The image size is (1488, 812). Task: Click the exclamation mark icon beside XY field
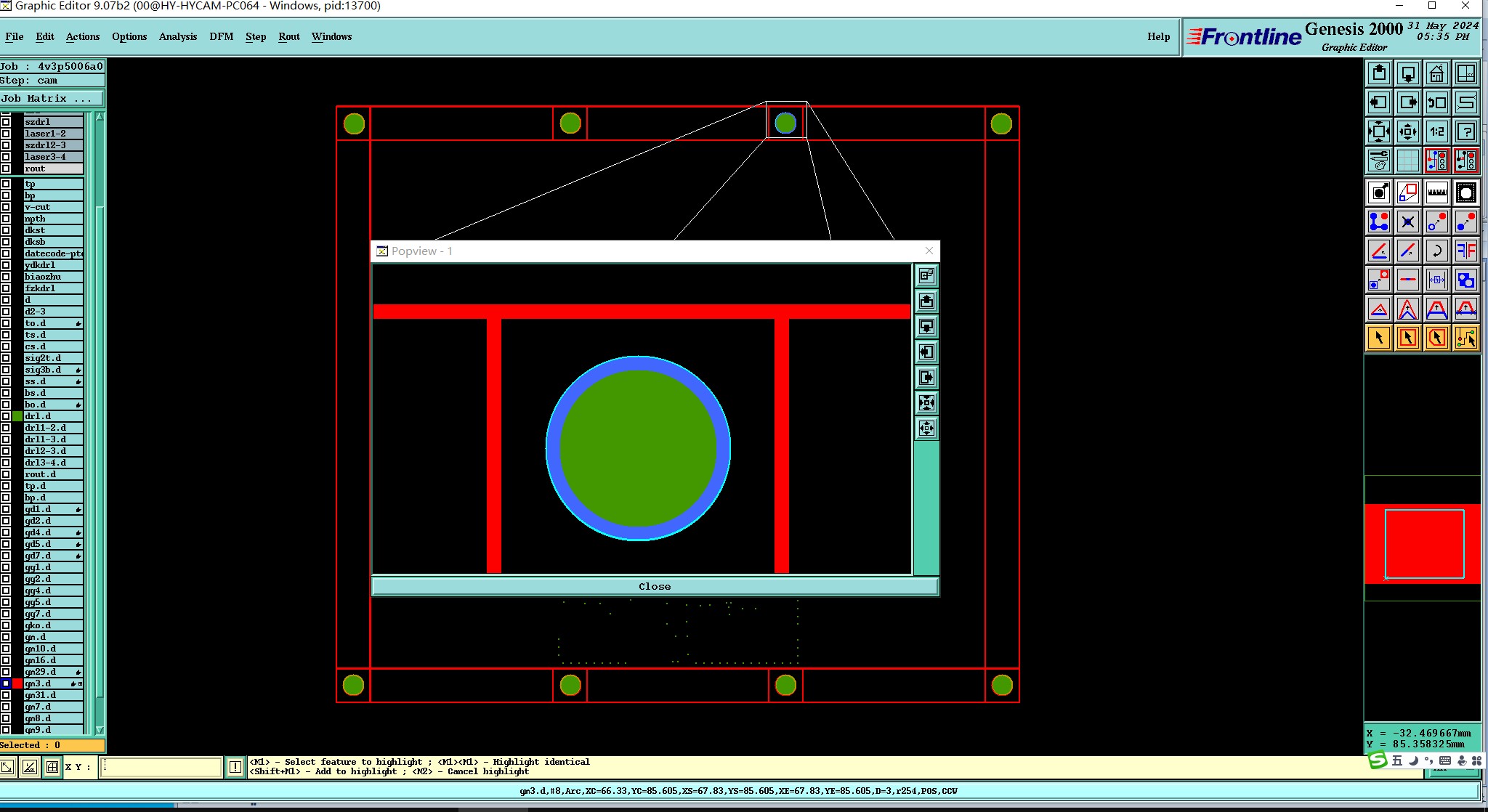235,767
